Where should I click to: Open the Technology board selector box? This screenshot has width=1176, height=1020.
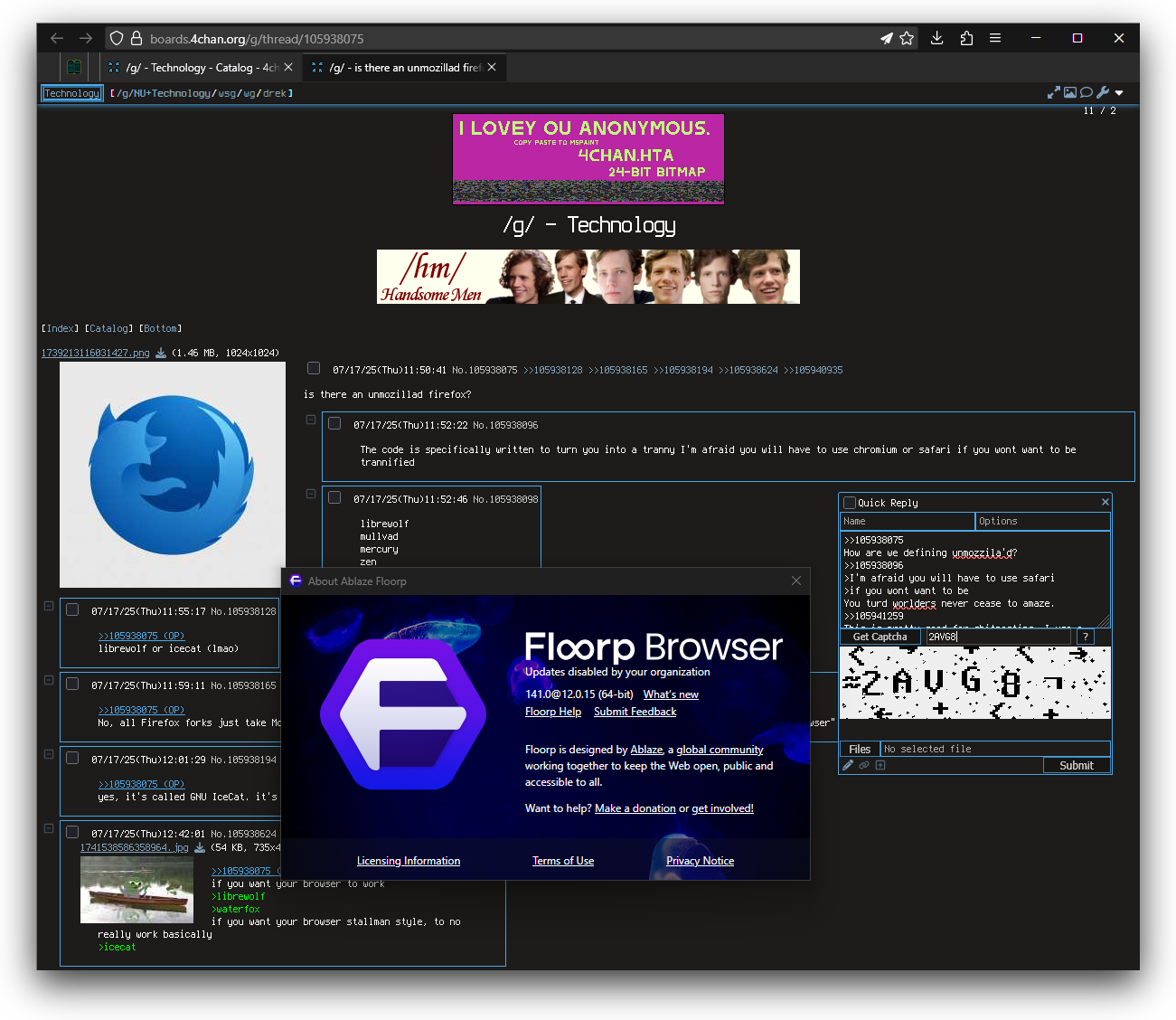72,93
